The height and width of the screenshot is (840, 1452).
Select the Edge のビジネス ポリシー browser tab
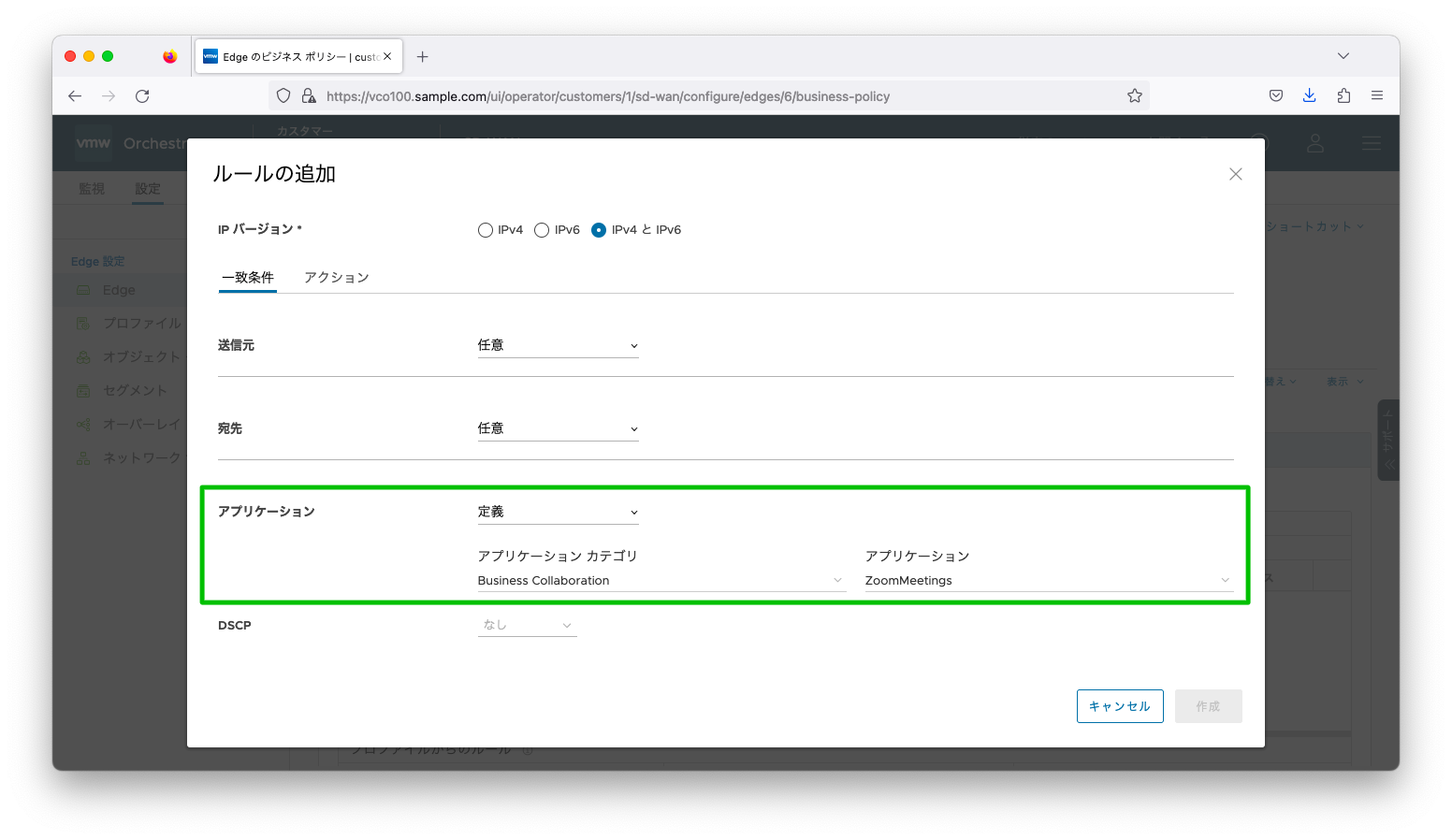click(298, 57)
